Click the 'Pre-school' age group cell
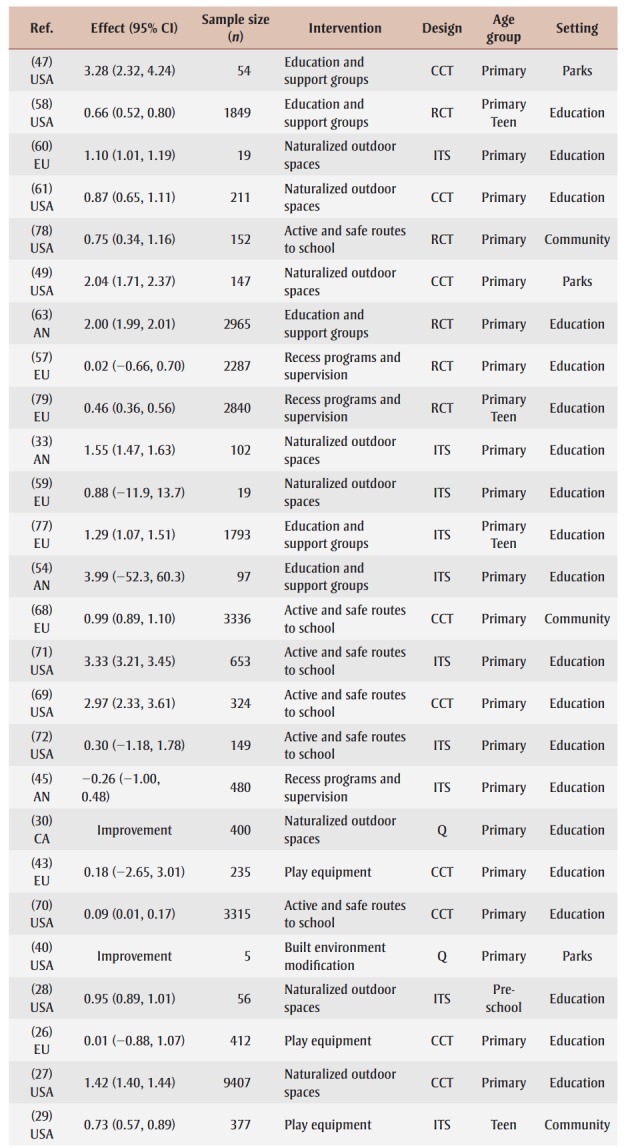 coord(503,998)
